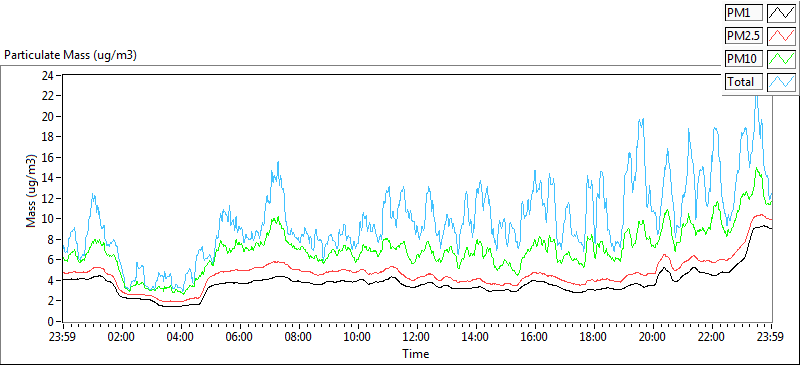Click the 18:00 time axis marker

click(x=594, y=337)
